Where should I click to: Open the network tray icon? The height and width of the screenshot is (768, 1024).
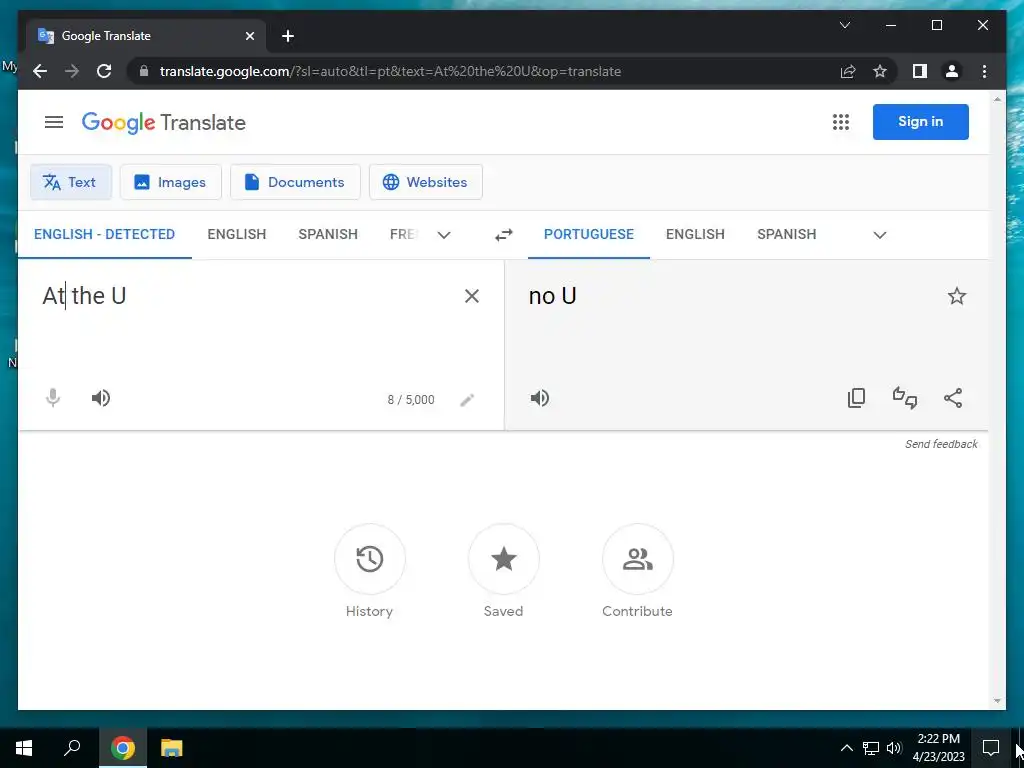pos(871,748)
